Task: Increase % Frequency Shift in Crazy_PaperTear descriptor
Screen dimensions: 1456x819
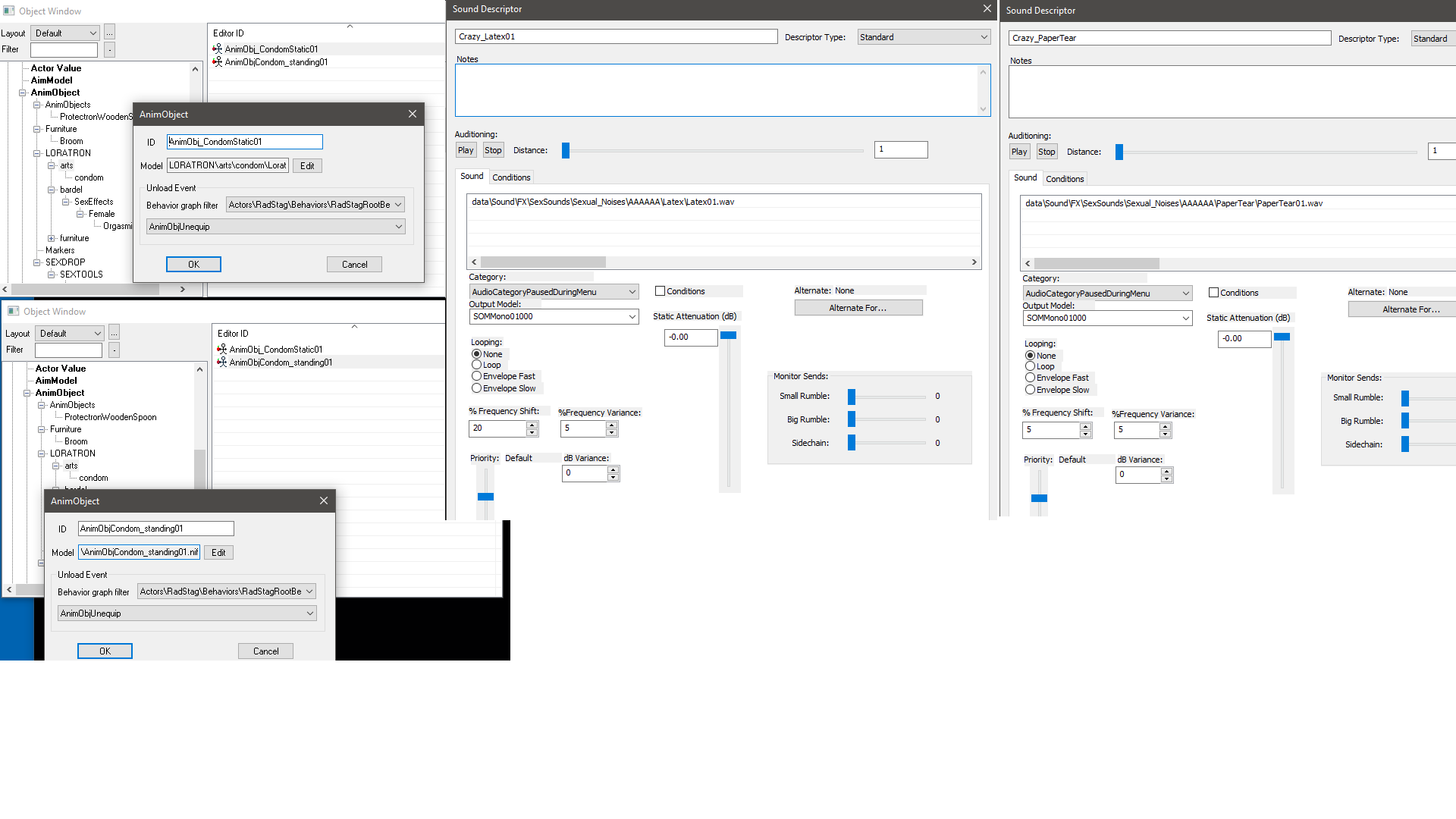Action: click(1086, 426)
